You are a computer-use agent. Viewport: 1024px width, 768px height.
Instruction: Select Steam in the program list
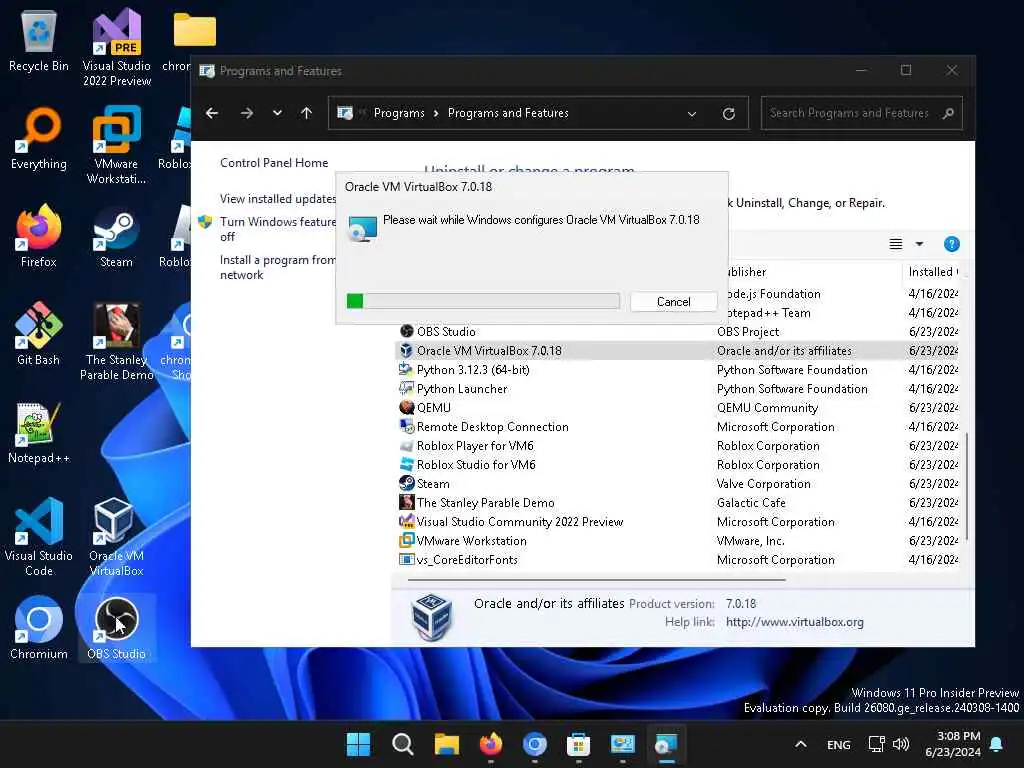click(x=678, y=483)
